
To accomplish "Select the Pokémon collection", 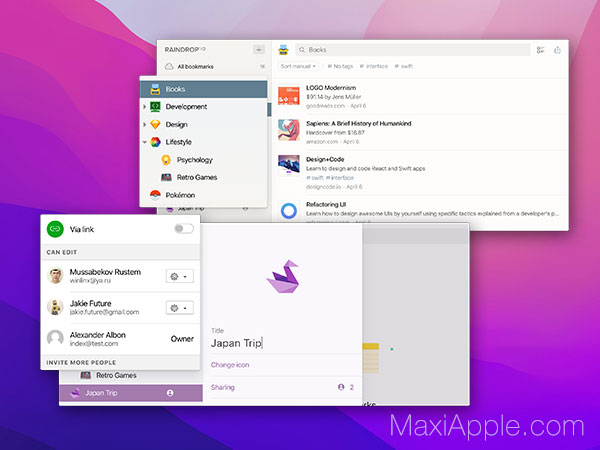I will tap(204, 195).
